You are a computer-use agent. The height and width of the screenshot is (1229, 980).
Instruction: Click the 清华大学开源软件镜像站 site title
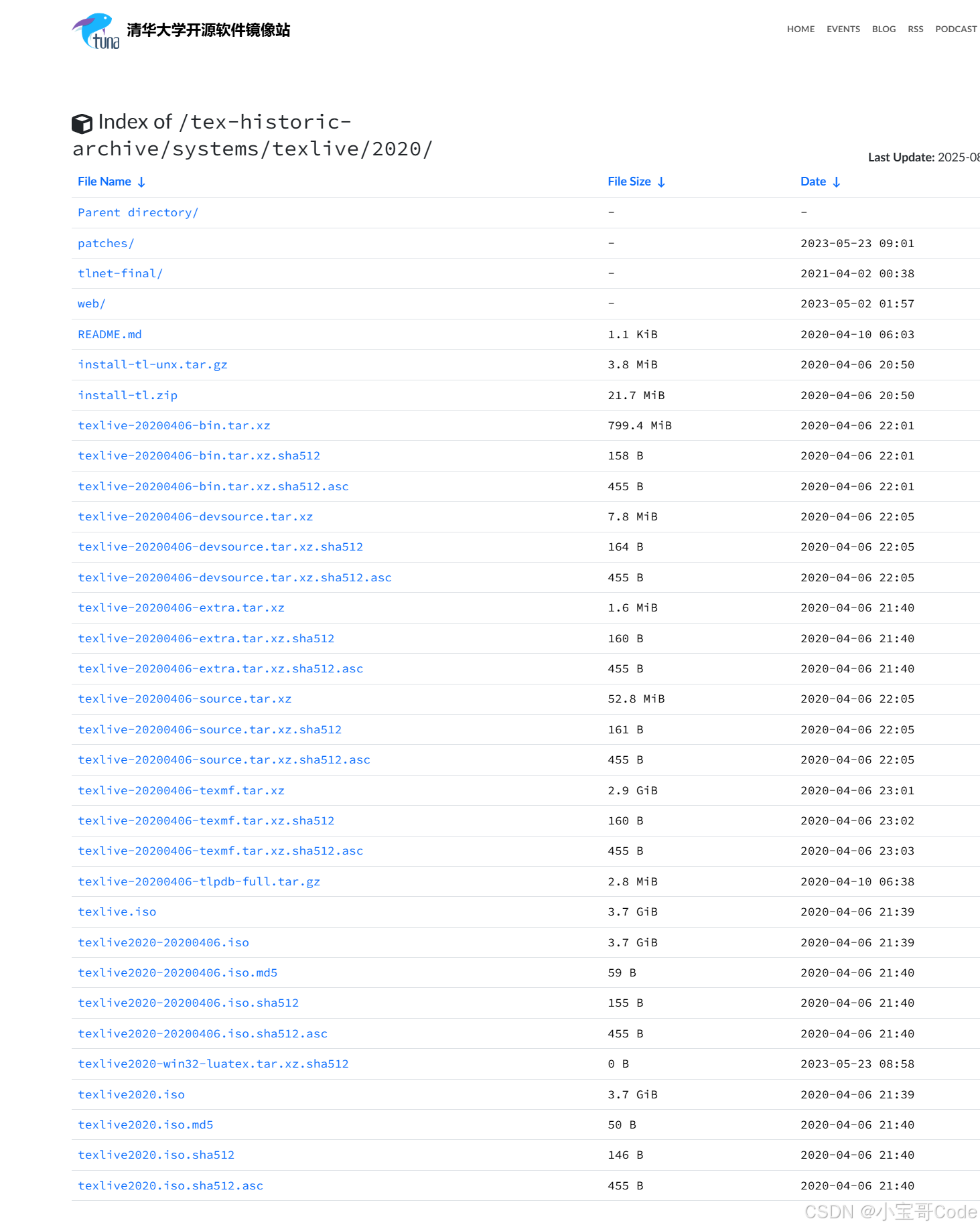coord(208,30)
